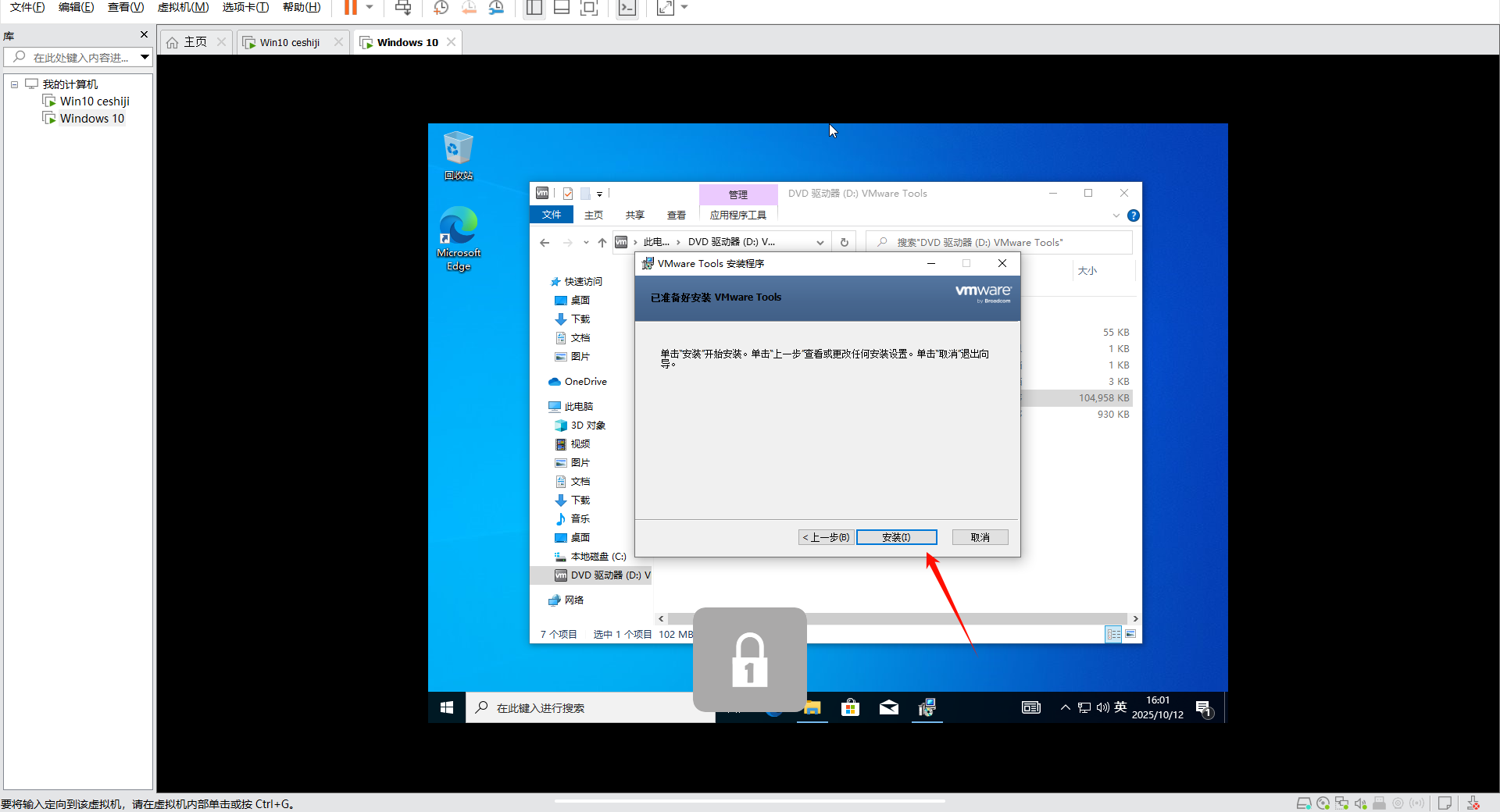Click the sound card status bar icon
This screenshot has height=812, width=1500.
(1360, 803)
